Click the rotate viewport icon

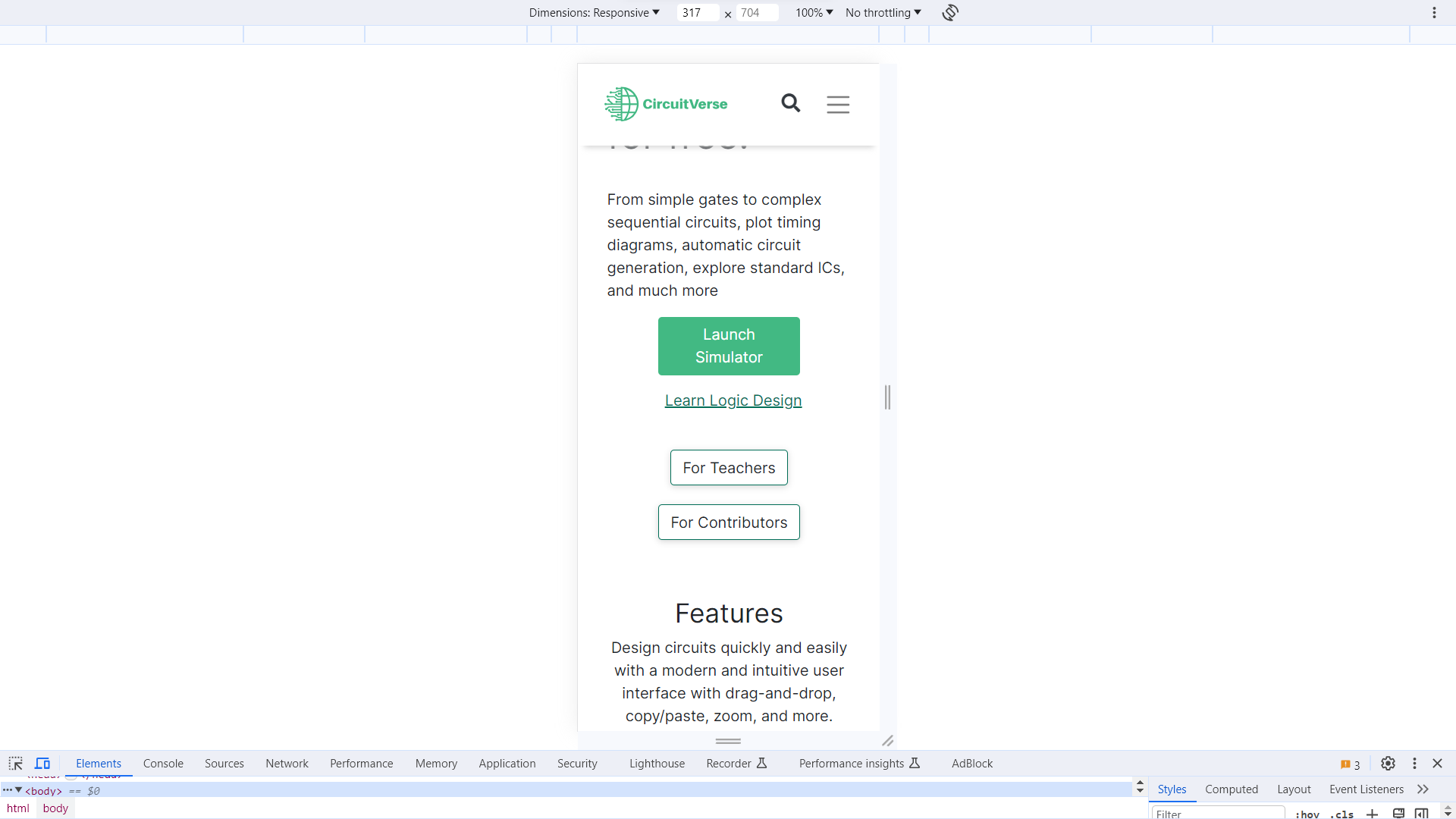(949, 12)
